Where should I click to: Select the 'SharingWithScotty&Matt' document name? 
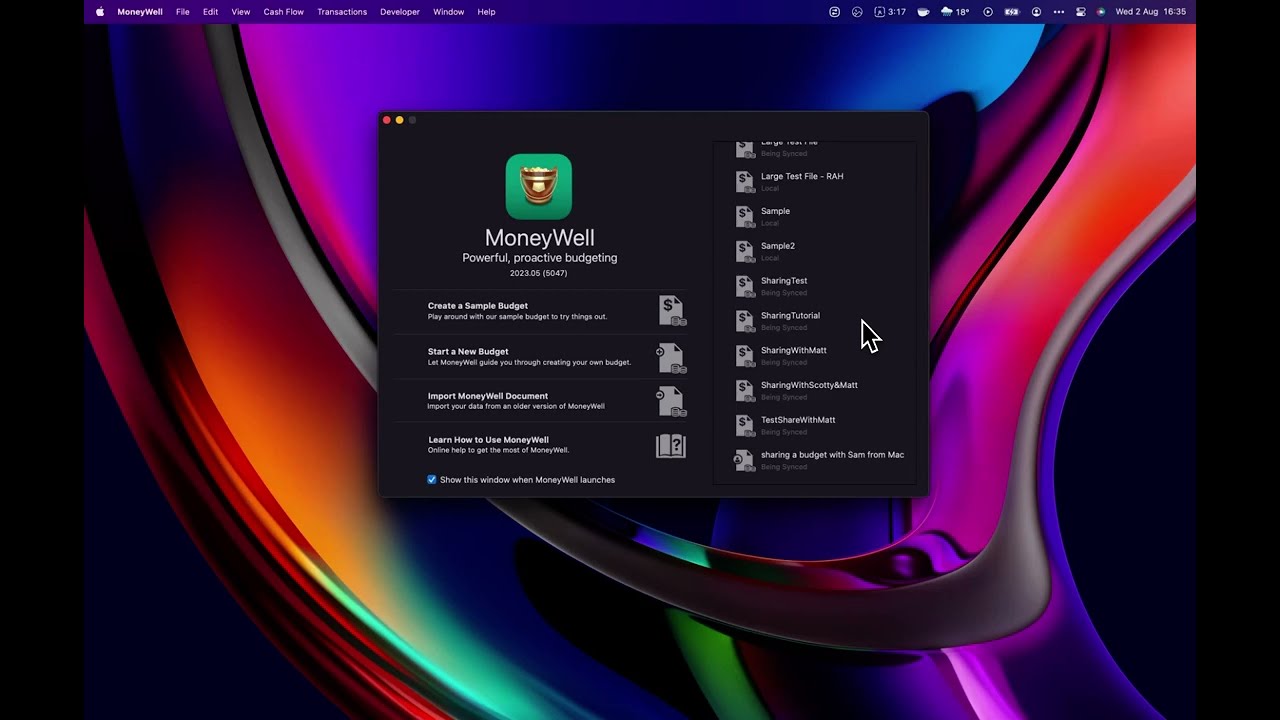pos(809,385)
